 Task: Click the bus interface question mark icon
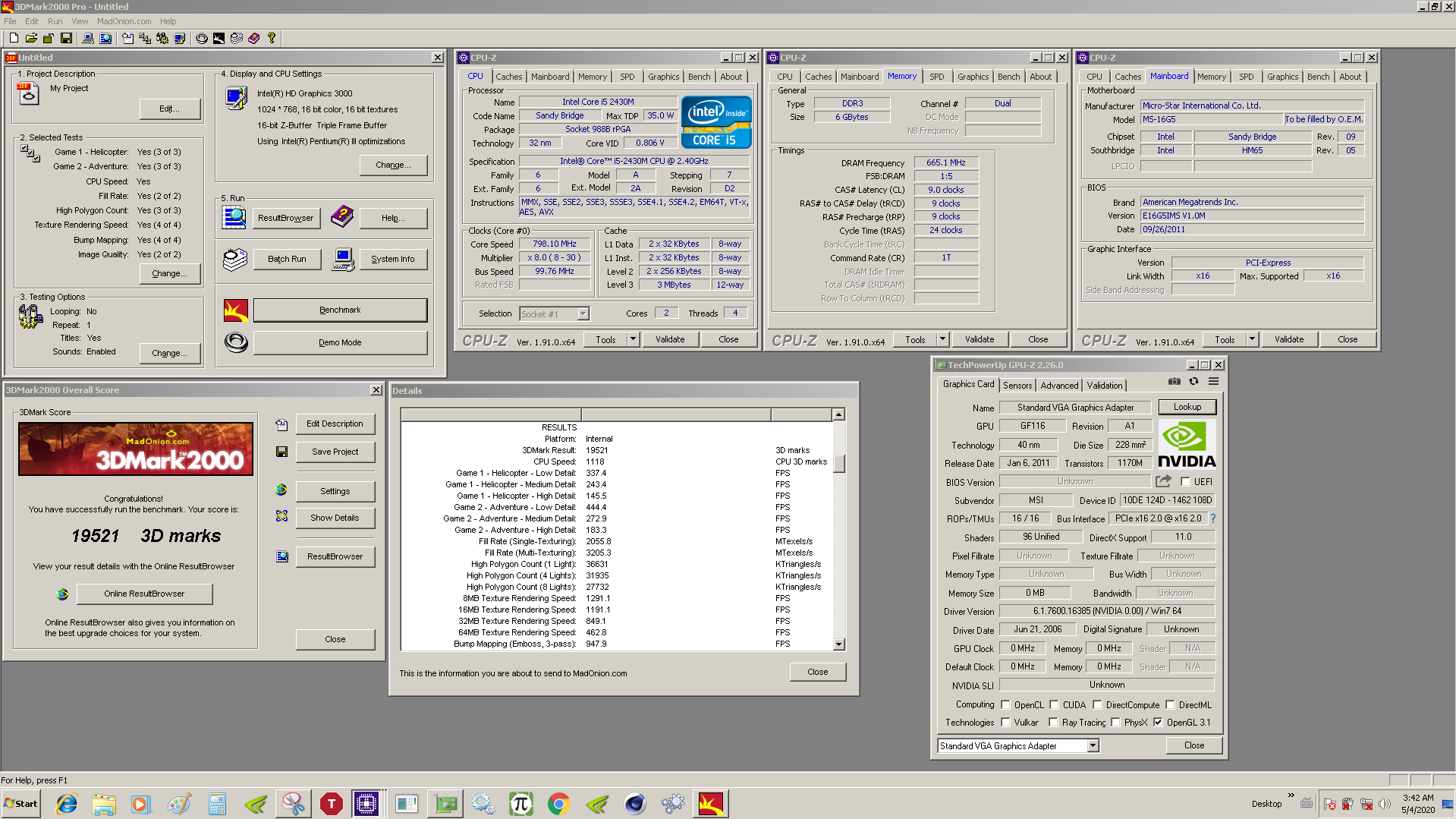[1213, 518]
